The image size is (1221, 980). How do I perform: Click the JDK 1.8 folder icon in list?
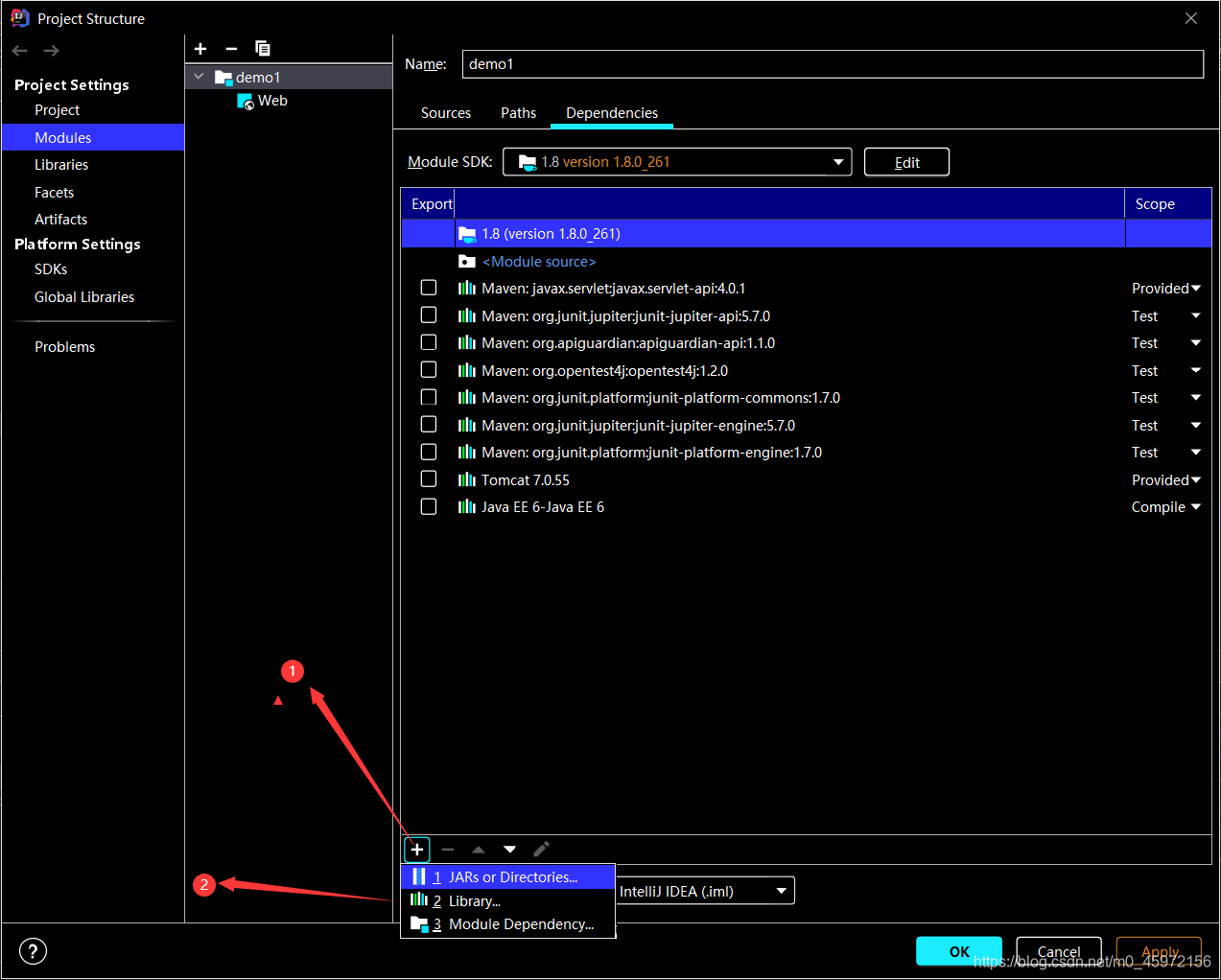(467, 234)
